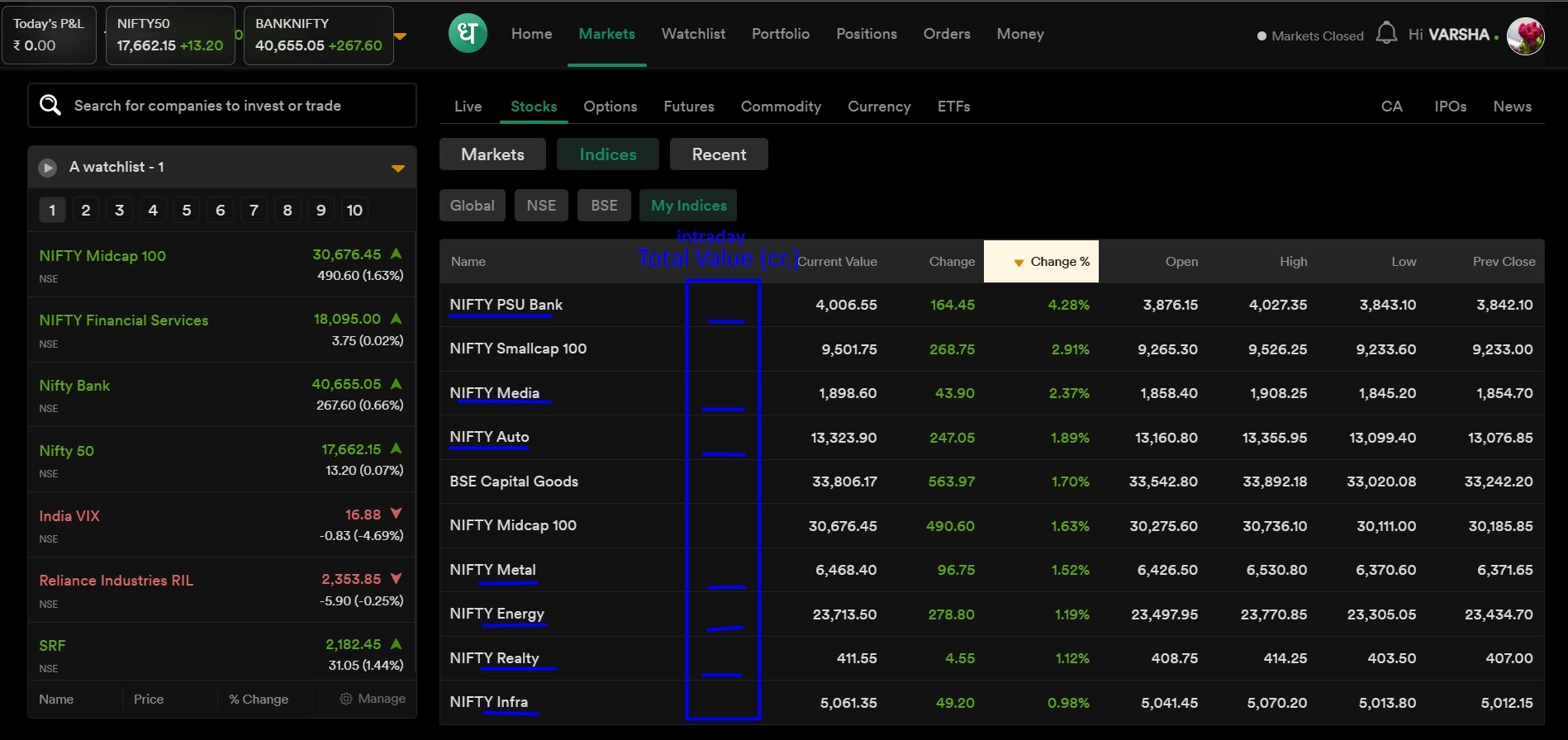Open the NIFTY Realty index
This screenshot has width=1568, height=740.
pyautogui.click(x=494, y=658)
